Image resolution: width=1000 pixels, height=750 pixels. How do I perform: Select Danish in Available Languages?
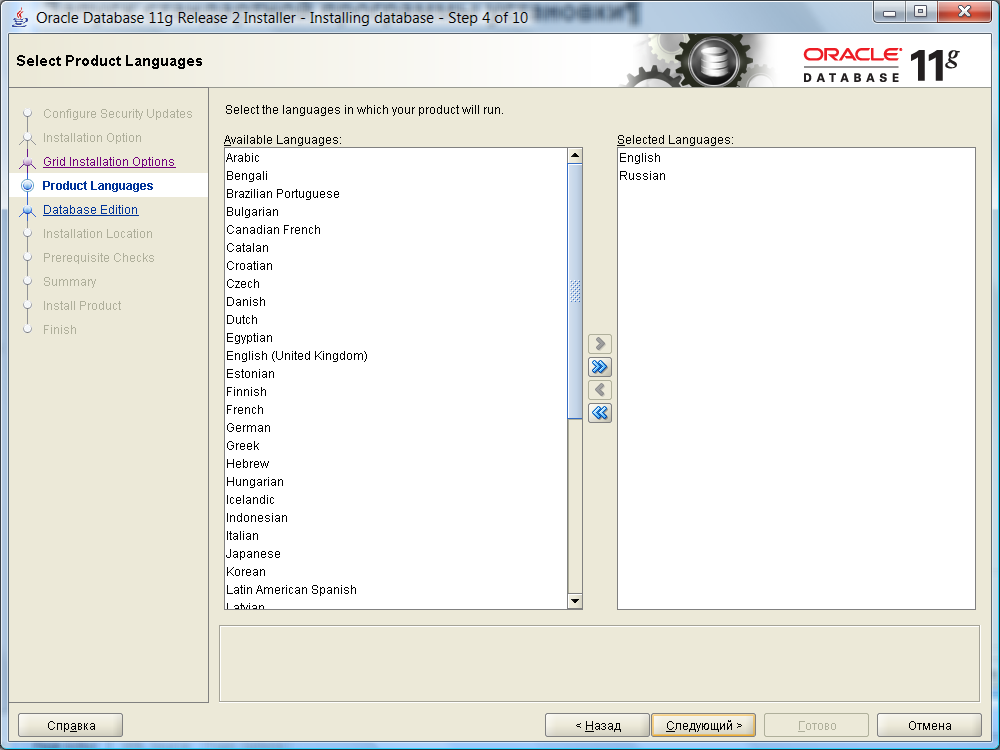click(395, 302)
